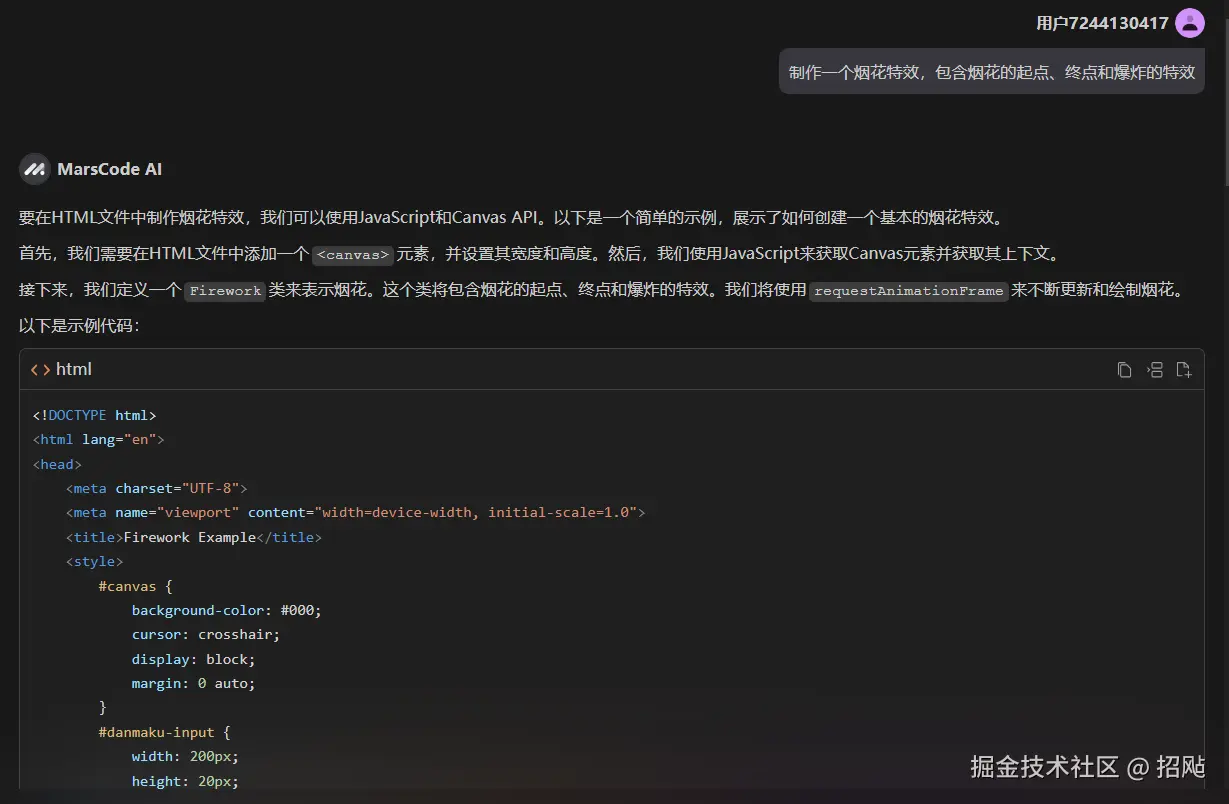The width and height of the screenshot is (1229, 804).
Task: Insert code block at cursor icon
Action: [x=1154, y=370]
